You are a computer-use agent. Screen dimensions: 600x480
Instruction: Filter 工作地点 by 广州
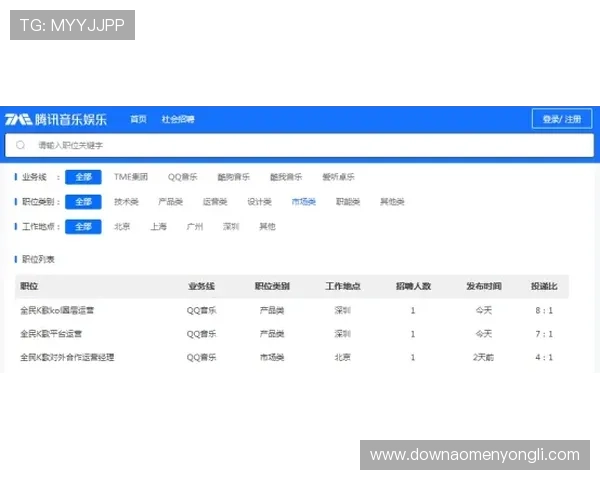(195, 227)
